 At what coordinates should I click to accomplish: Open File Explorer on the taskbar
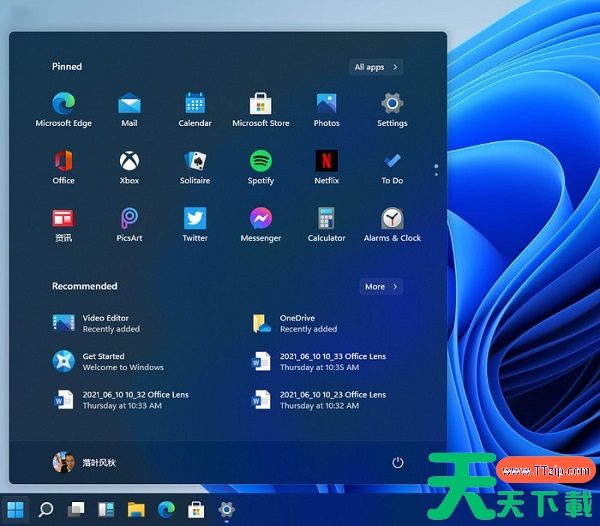pyautogui.click(x=136, y=510)
